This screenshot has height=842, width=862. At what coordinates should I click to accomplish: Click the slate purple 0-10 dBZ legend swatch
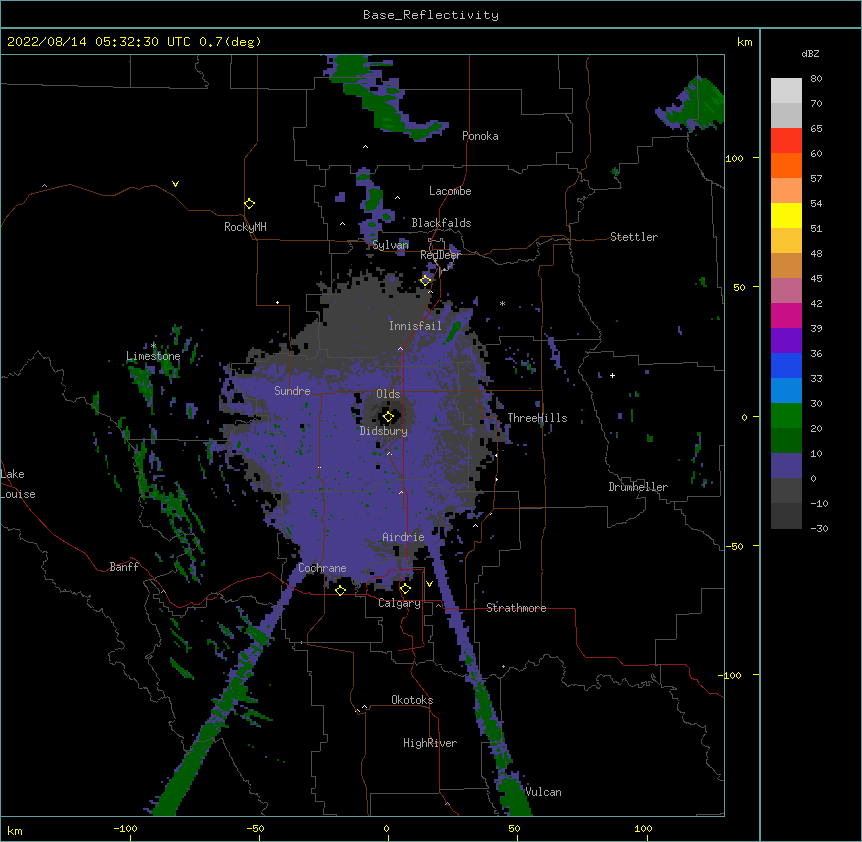[786, 466]
